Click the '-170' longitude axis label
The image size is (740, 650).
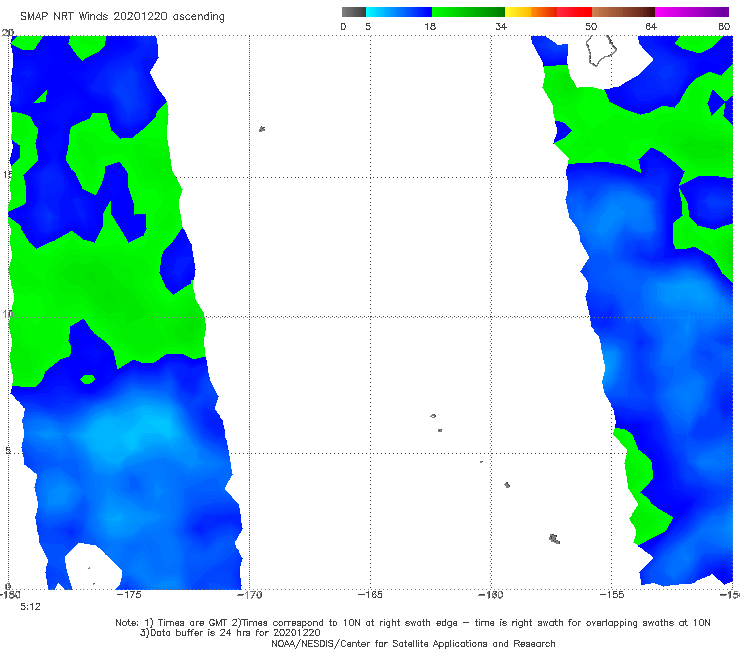249,595
